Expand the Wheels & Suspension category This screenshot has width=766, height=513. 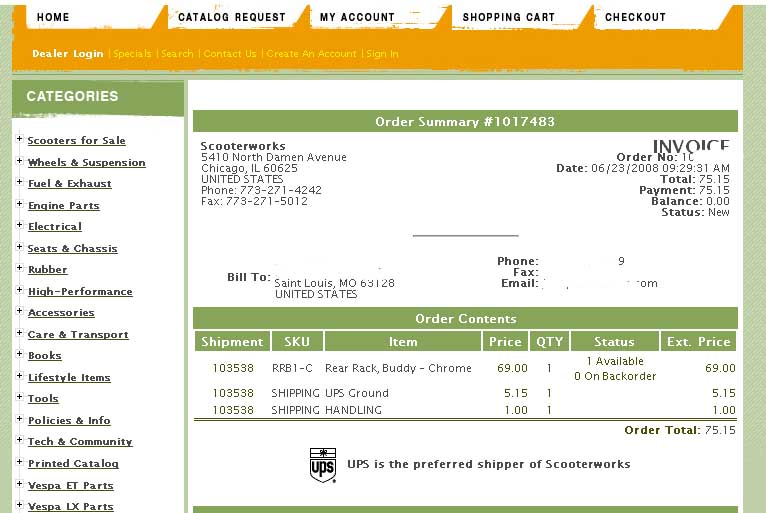pyautogui.click(x=19, y=161)
